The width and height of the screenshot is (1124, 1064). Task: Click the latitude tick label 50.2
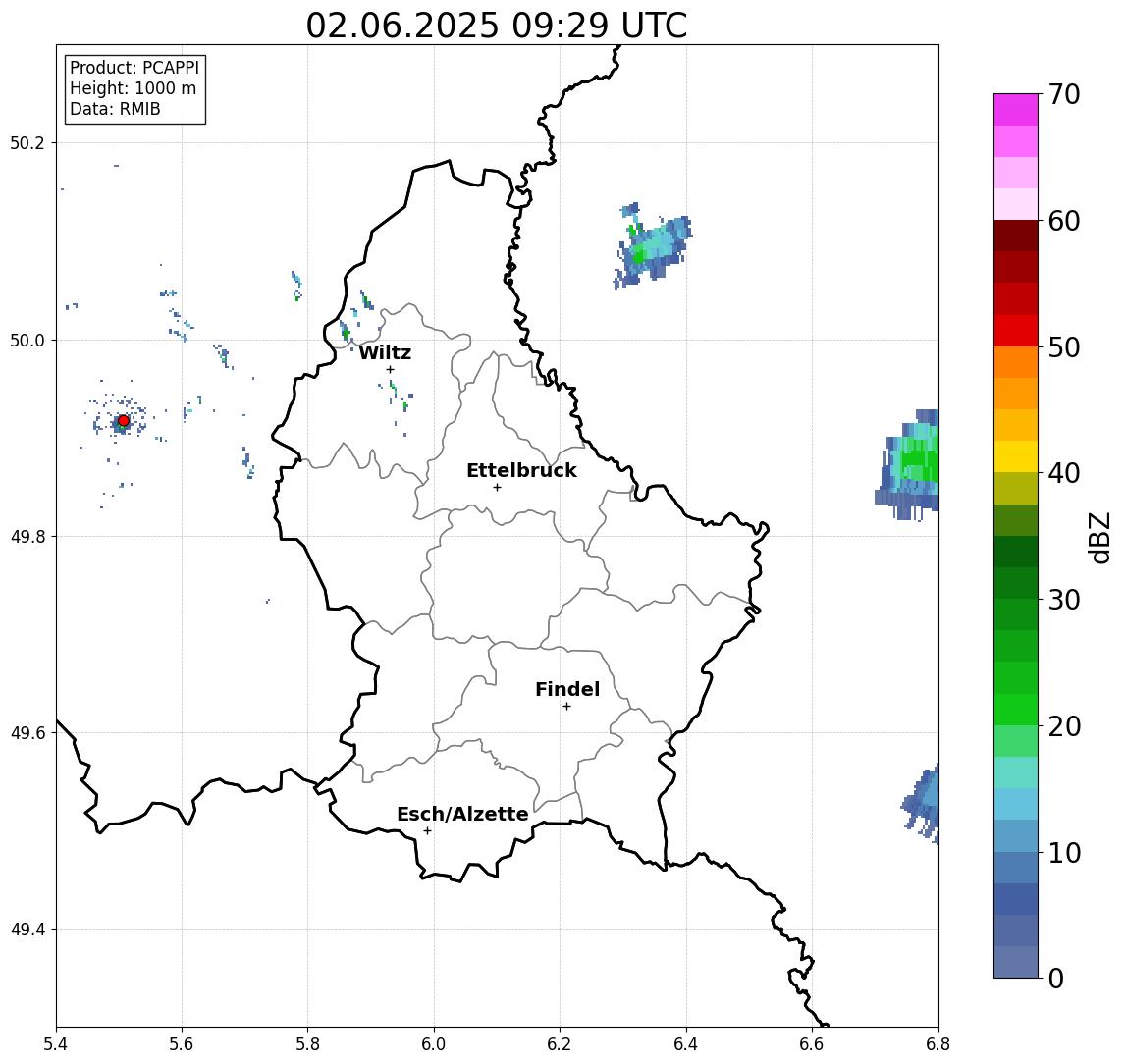pos(27,142)
